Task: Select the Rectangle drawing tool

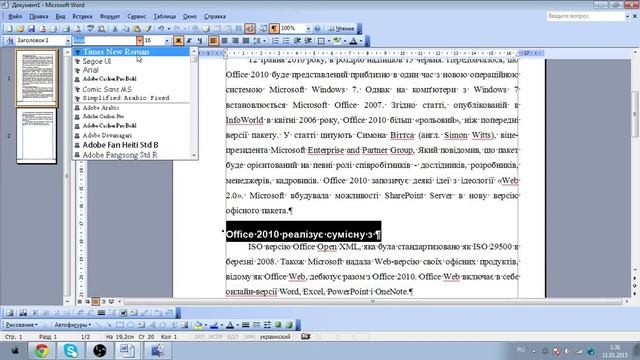Action: [120, 325]
